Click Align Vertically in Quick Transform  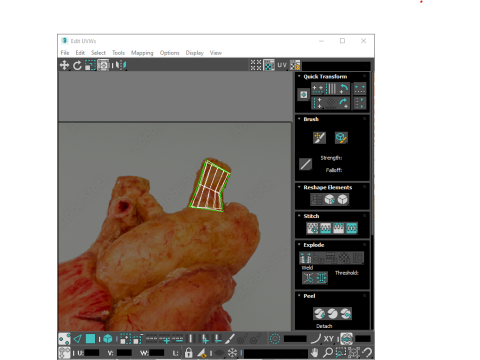[x=318, y=103]
